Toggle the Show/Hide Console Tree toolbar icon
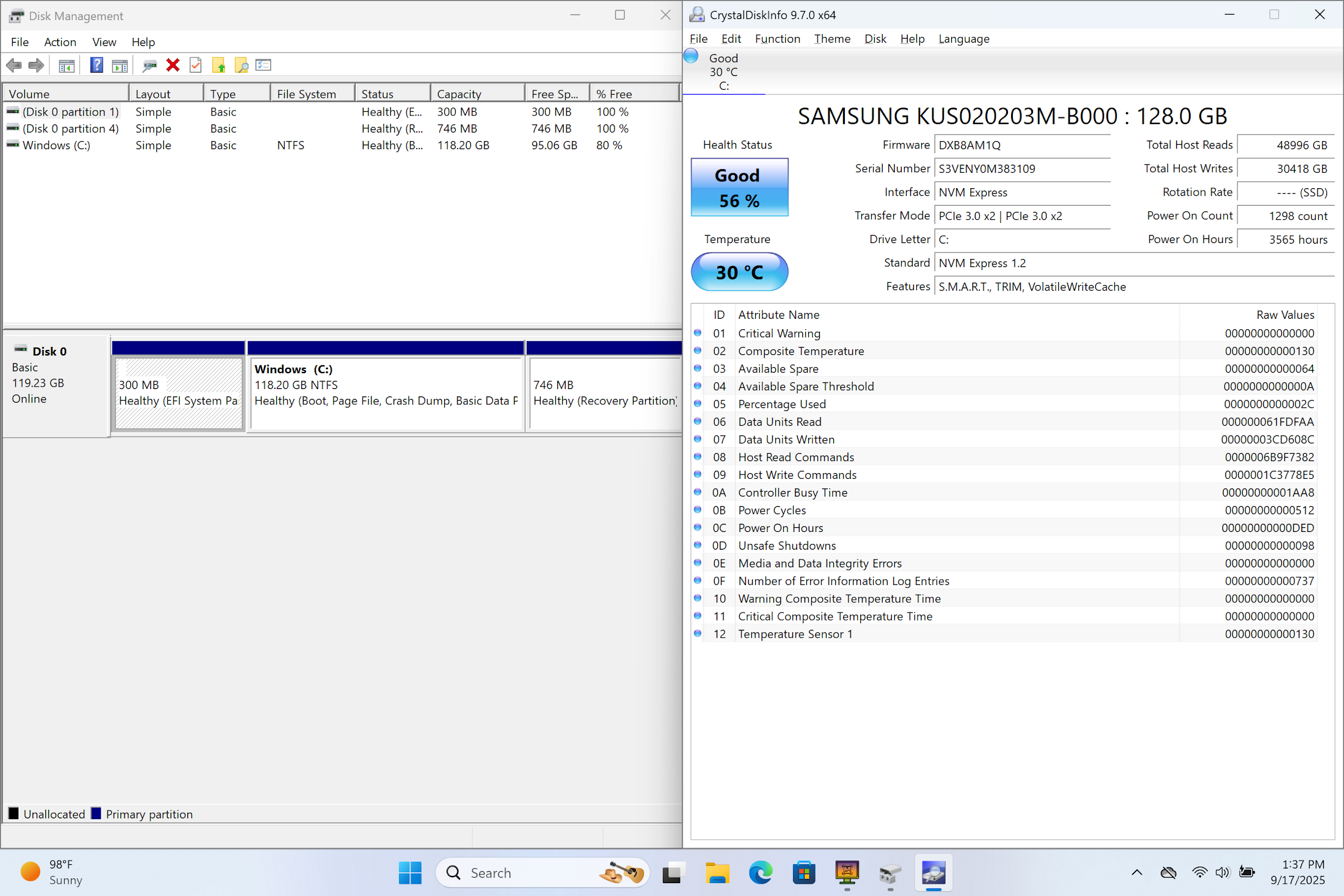The image size is (1344, 896). tap(67, 65)
